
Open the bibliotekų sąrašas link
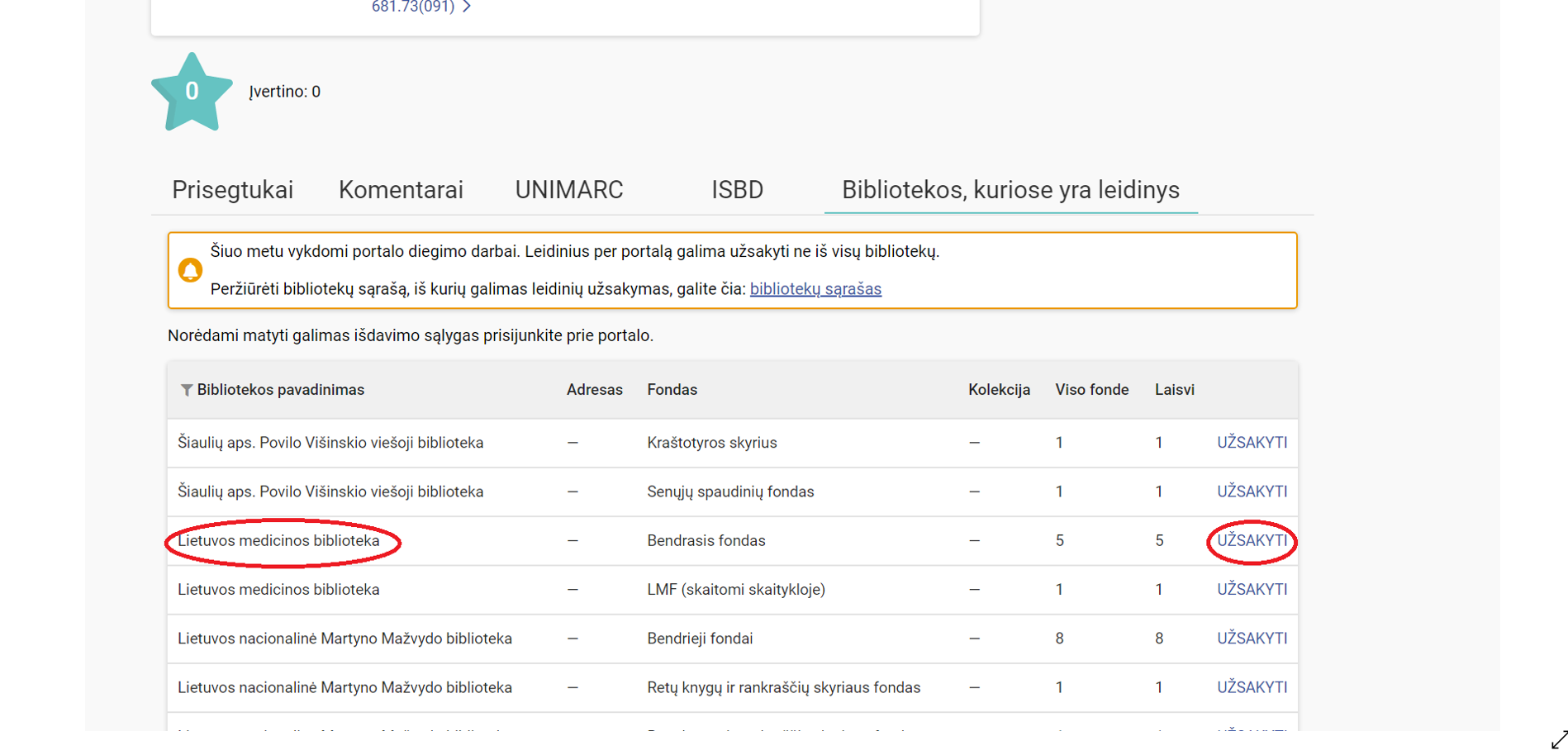[x=815, y=289]
